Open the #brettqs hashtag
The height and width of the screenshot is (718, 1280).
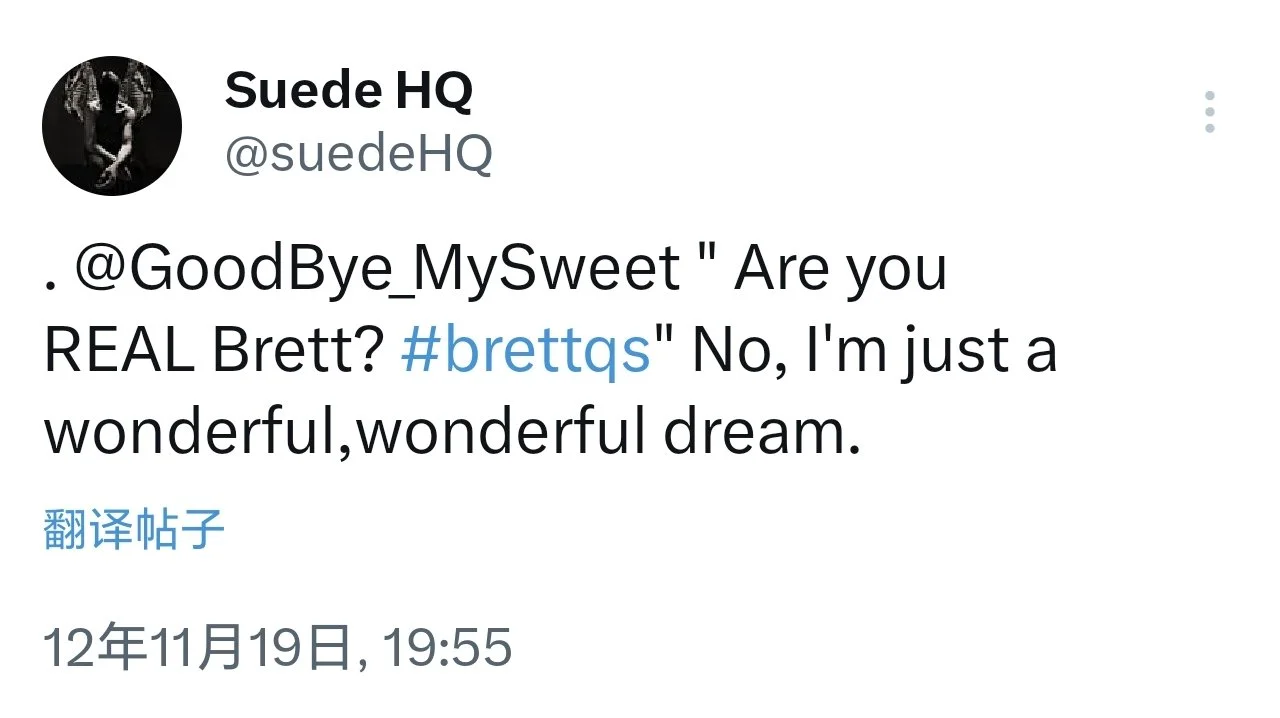[x=526, y=352]
